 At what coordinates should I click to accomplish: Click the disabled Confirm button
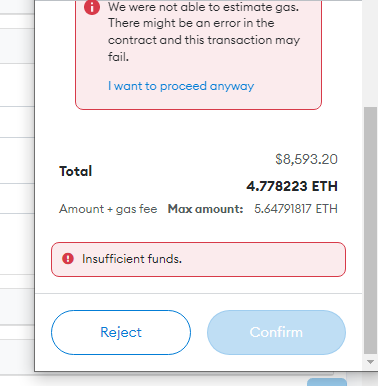click(276, 332)
